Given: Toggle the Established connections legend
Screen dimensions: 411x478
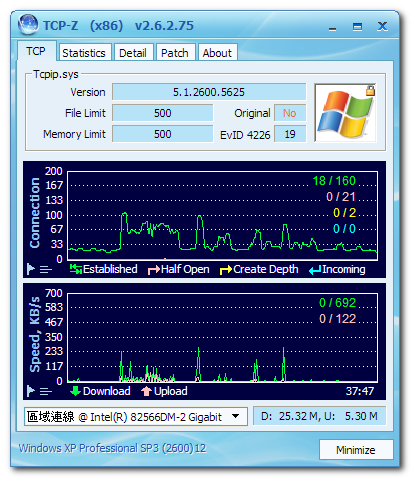Looking at the screenshot, I should coord(104,269).
